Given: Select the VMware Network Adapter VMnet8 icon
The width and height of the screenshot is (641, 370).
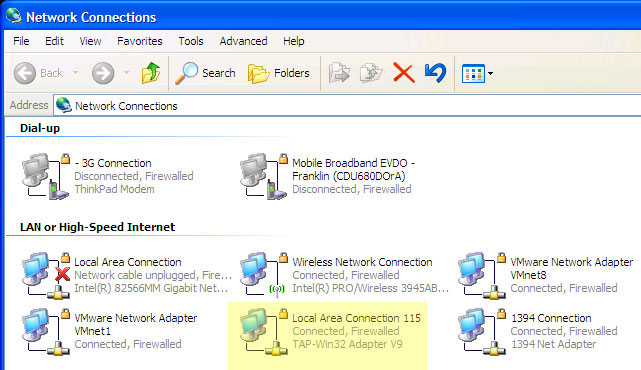Looking at the screenshot, I should coord(482,275).
